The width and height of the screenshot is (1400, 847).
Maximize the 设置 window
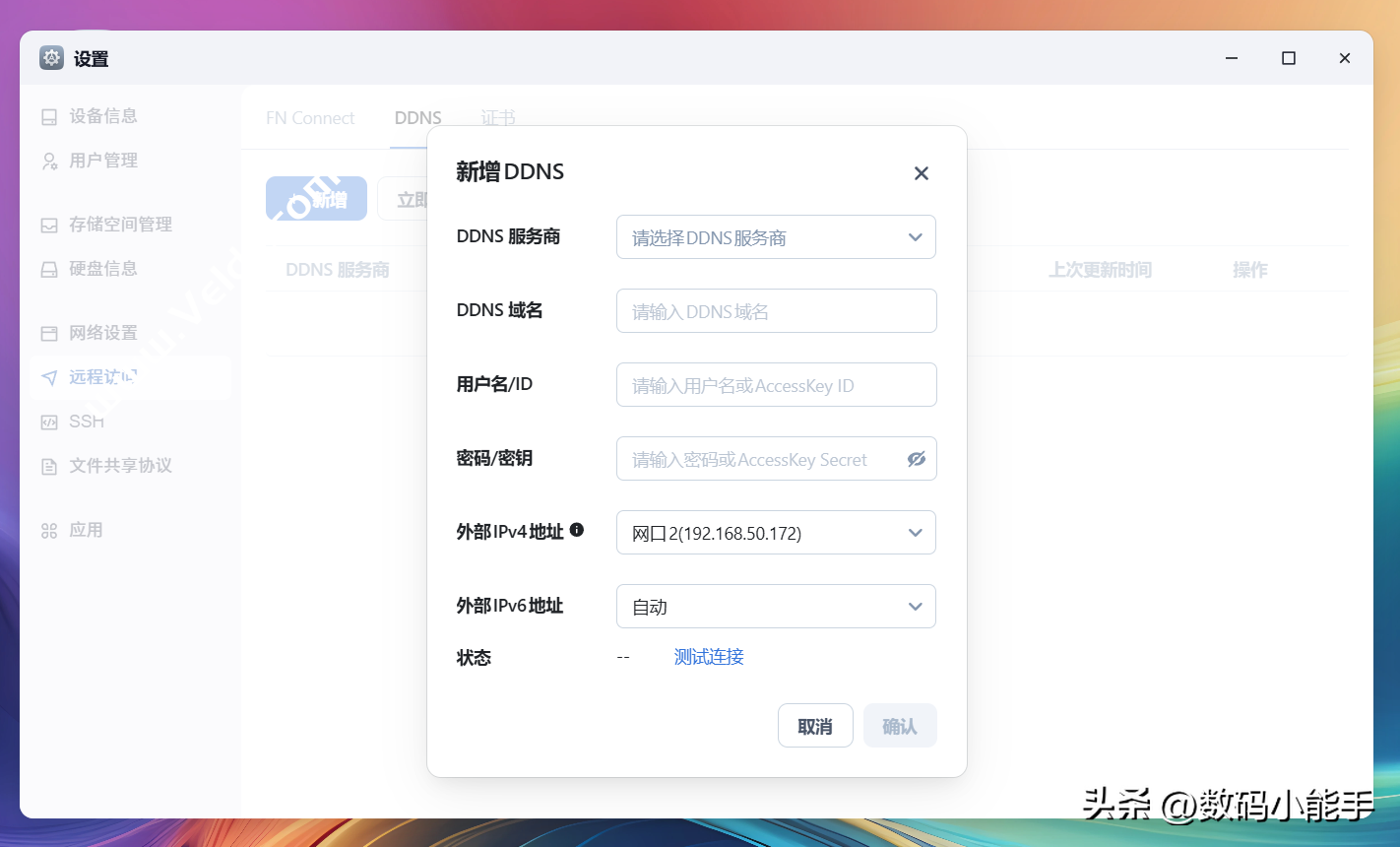tap(1288, 58)
